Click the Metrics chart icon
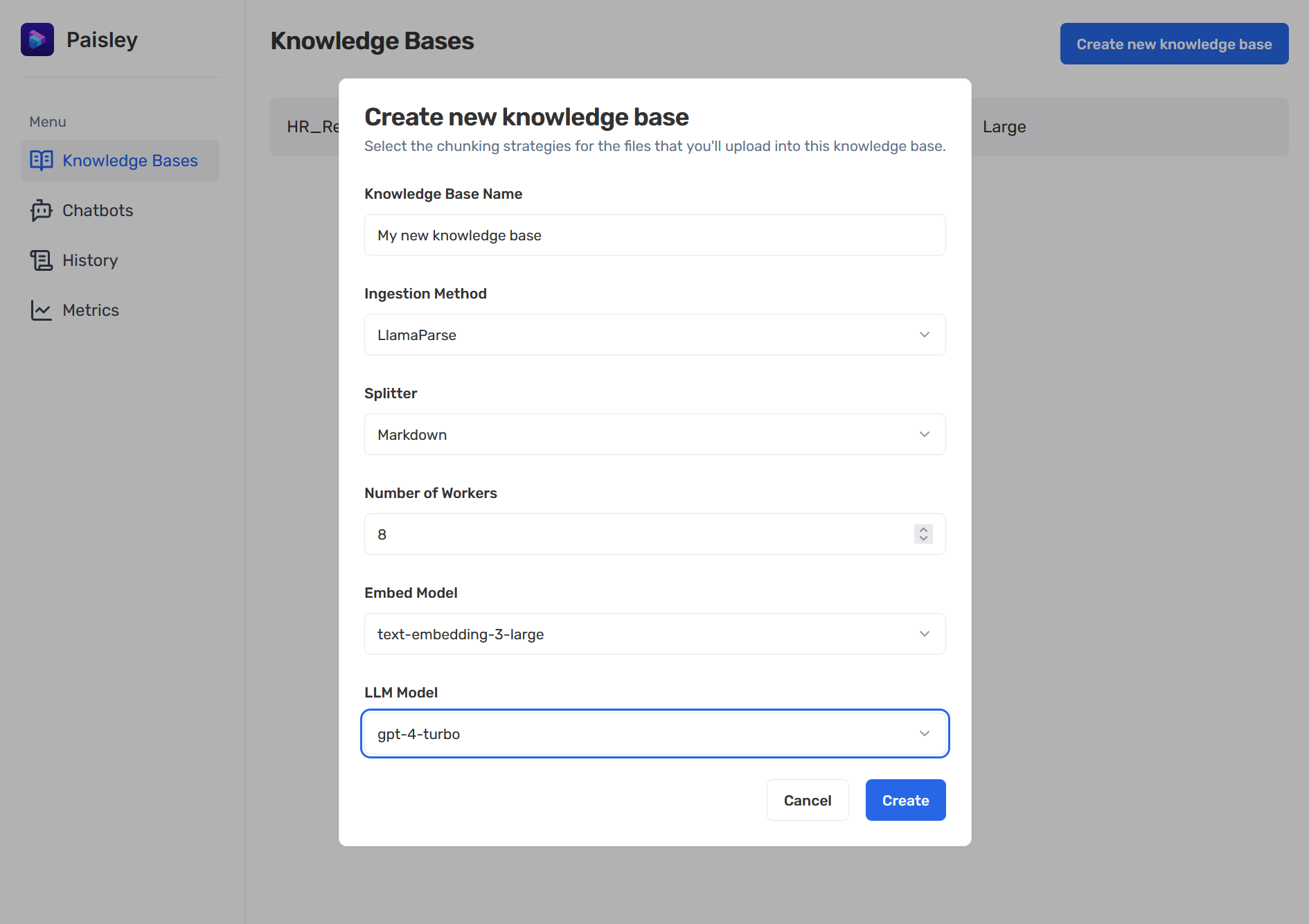This screenshot has height=924, width=1309. (42, 310)
